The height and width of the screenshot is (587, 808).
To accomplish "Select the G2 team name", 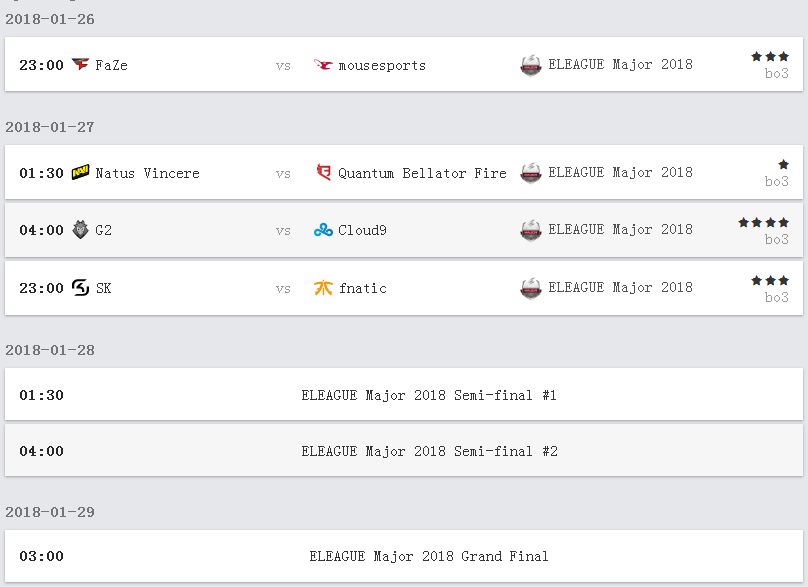I will point(104,230).
